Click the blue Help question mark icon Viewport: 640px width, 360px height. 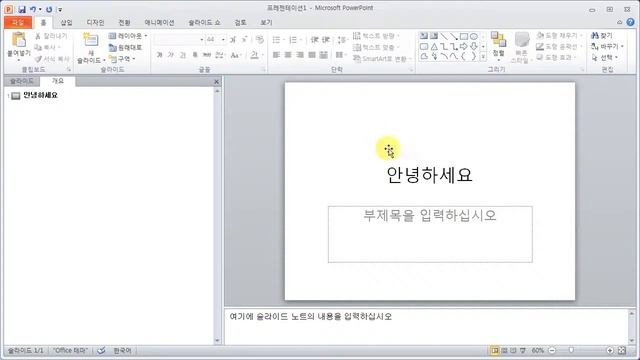[x=631, y=22]
